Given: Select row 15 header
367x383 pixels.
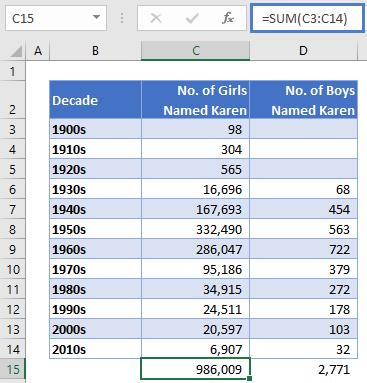Looking at the screenshot, I should [13, 369].
